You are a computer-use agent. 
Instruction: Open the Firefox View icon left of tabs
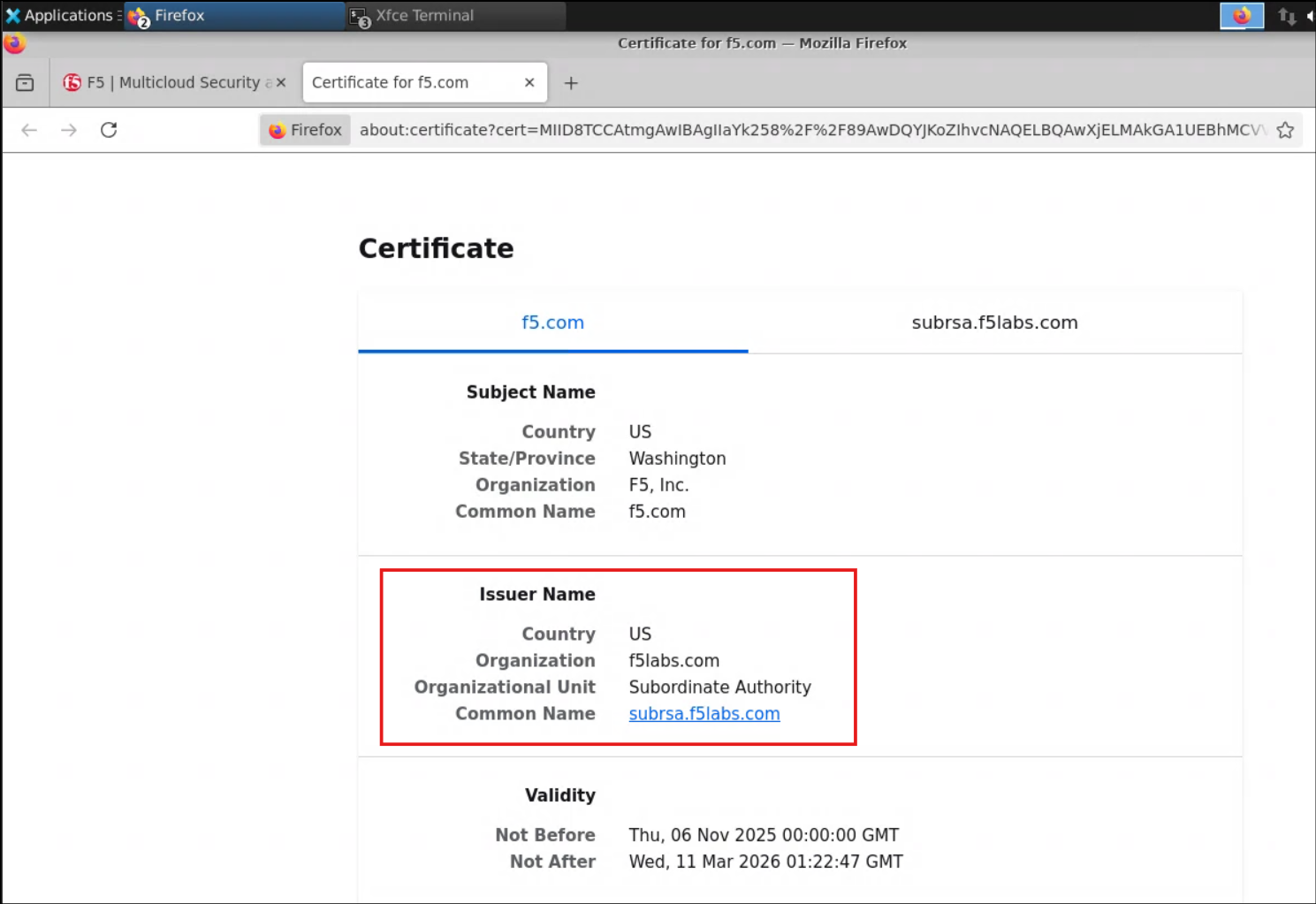(x=25, y=82)
